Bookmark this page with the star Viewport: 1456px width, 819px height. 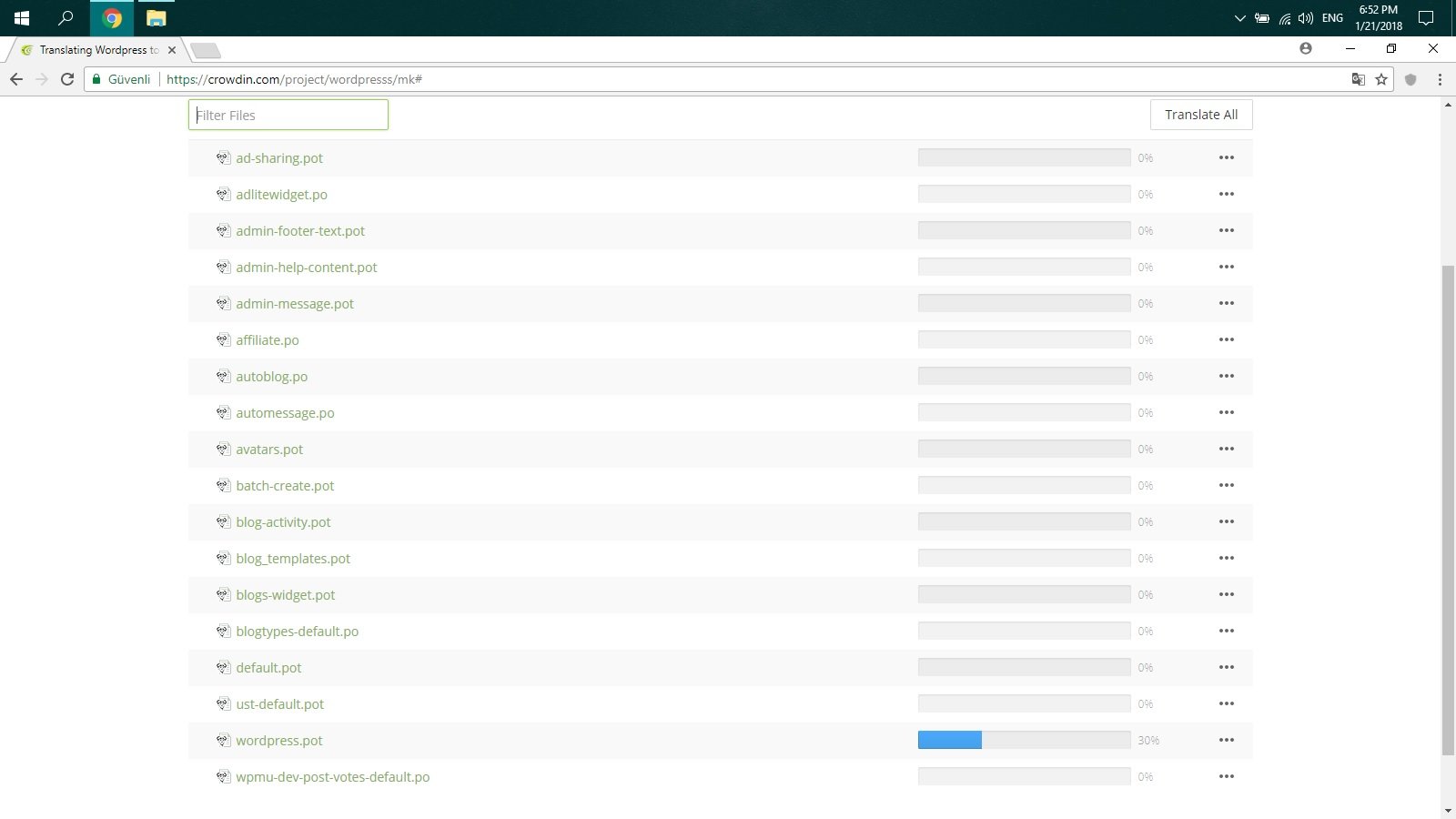1381,79
